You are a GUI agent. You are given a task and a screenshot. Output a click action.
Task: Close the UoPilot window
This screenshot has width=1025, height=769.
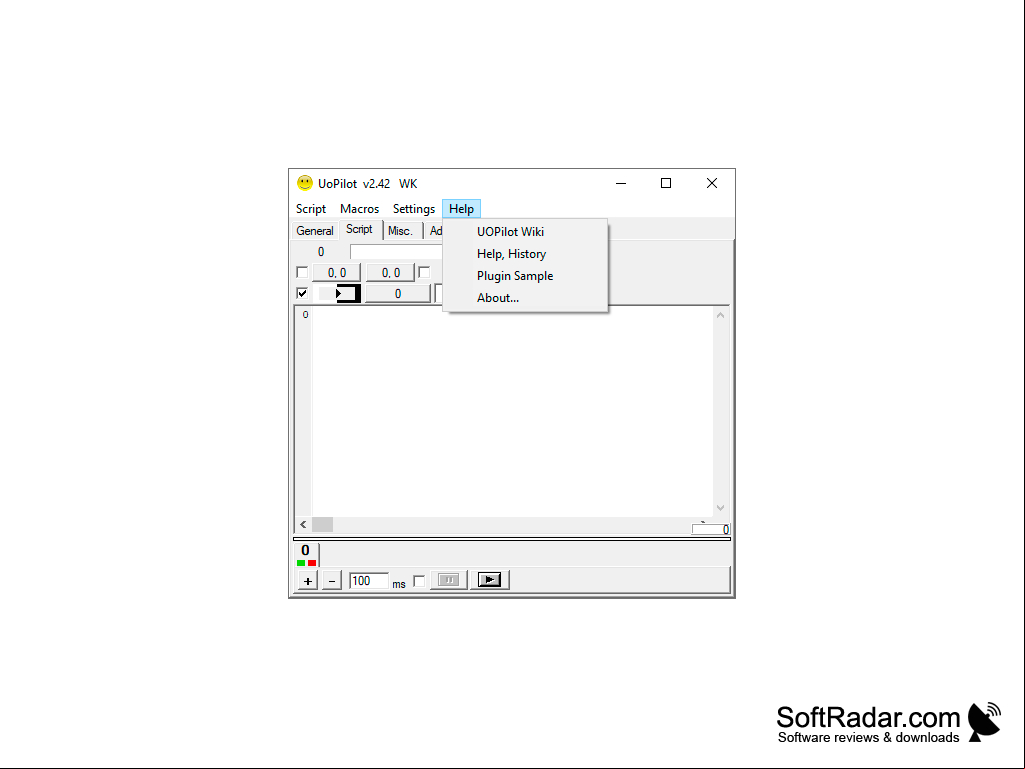point(712,183)
